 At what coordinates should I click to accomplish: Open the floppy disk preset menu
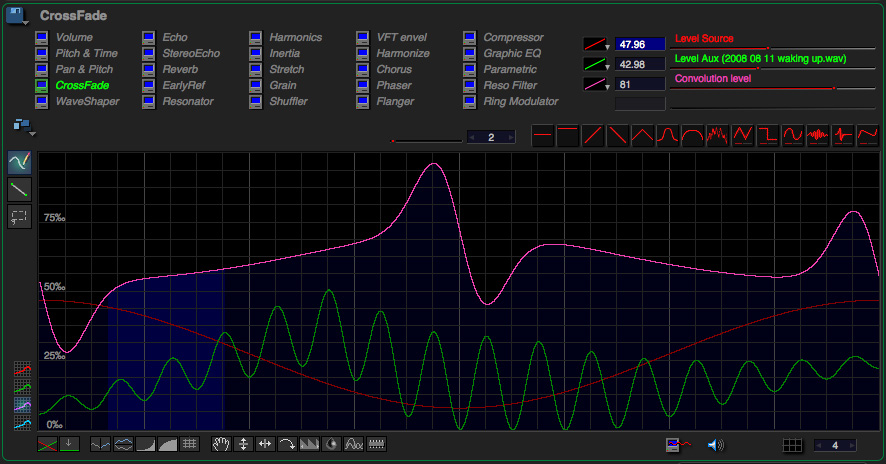(x=16, y=15)
